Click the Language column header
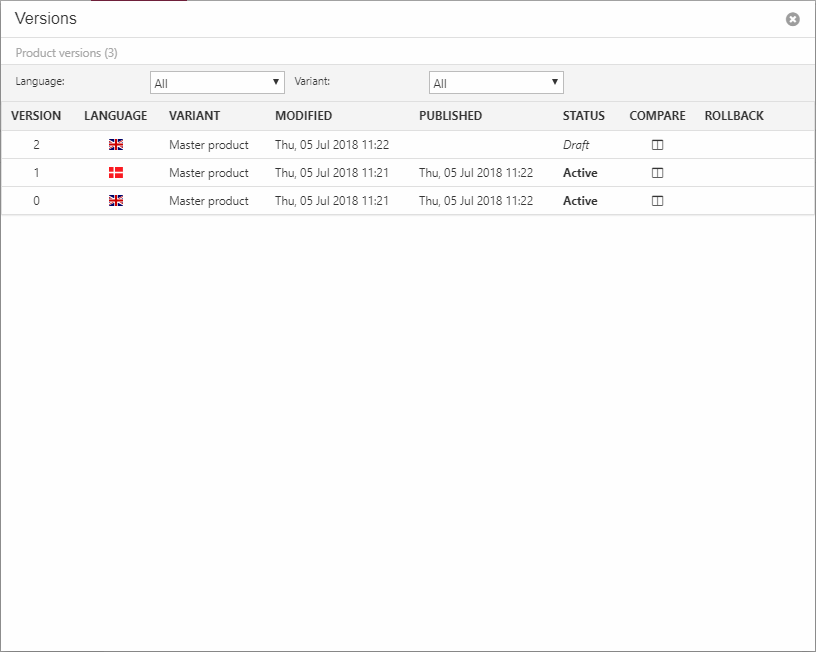This screenshot has height=652, width=816. 115,116
